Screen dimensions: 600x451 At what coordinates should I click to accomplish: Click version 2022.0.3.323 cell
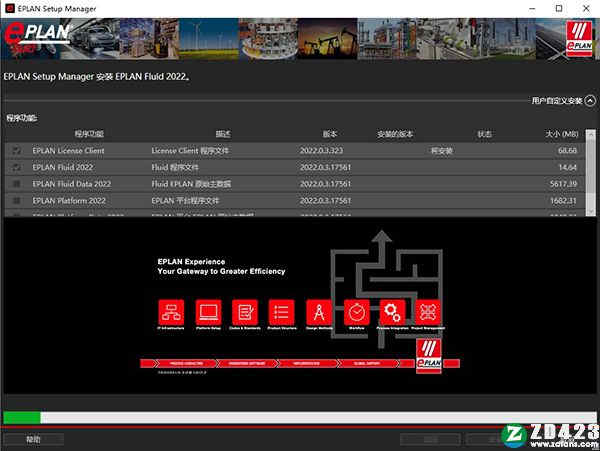click(x=321, y=151)
